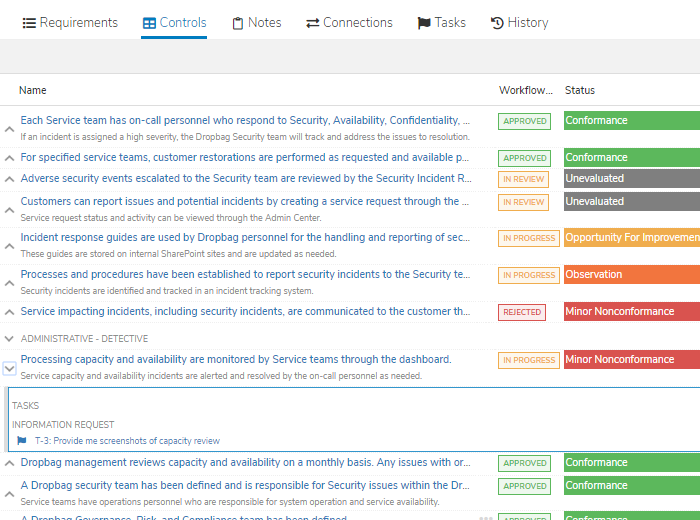This screenshot has width=700, height=520.
Task: Click the orange Observation status cell
Action: pyautogui.click(x=632, y=275)
